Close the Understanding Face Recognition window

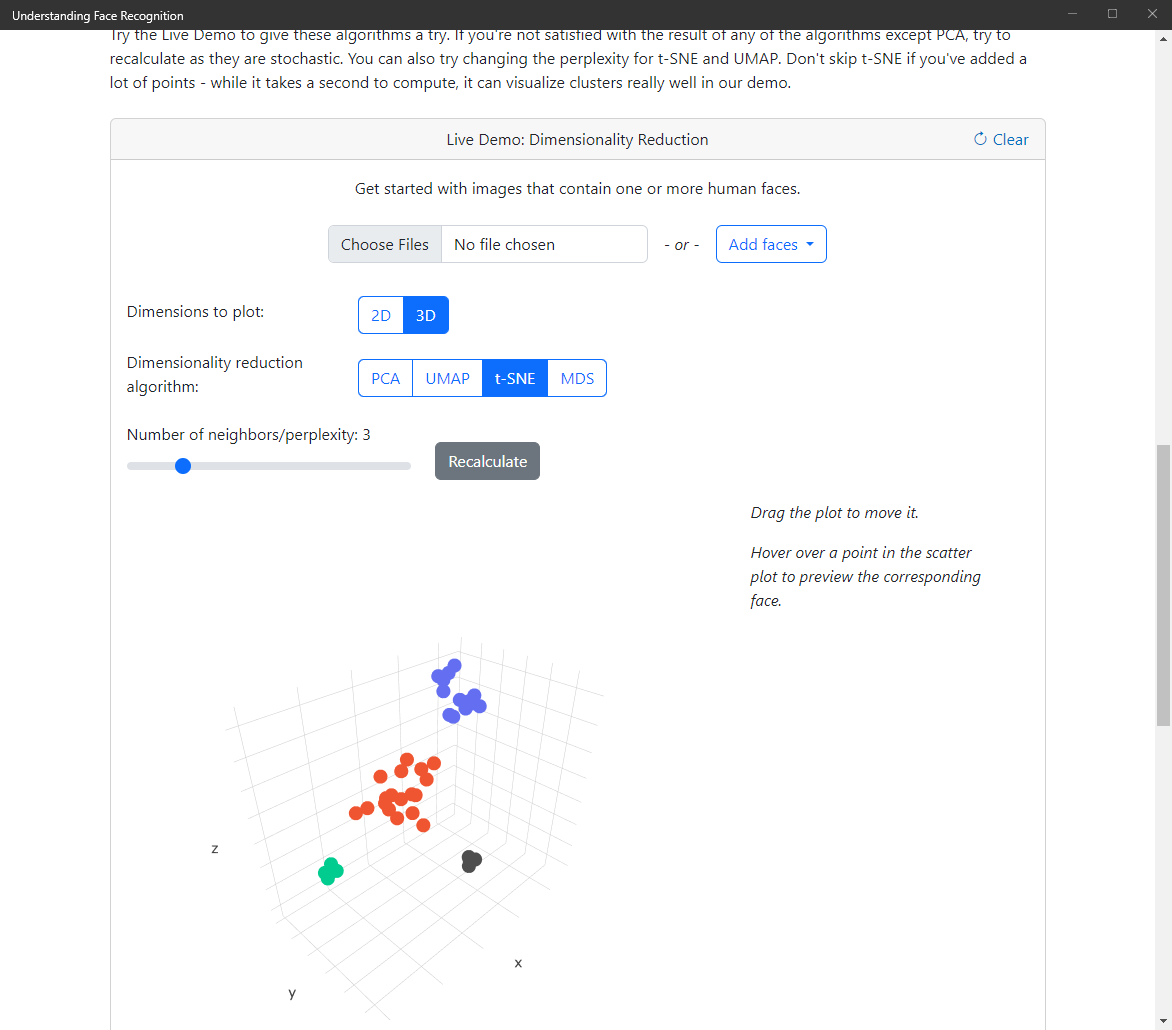click(1152, 14)
